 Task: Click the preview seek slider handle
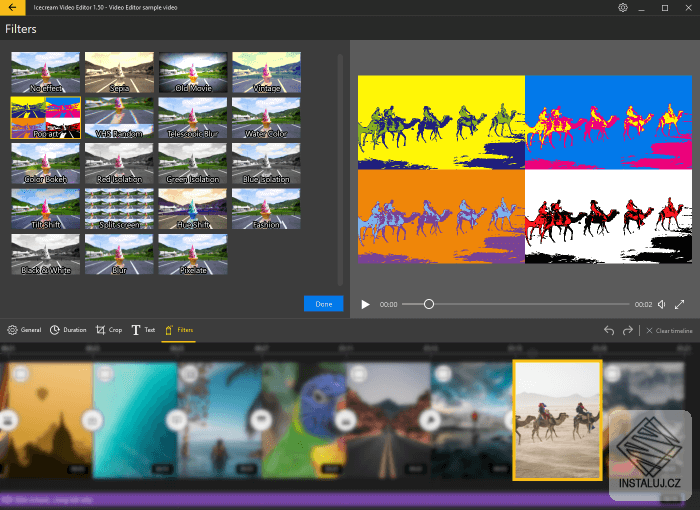coord(429,304)
